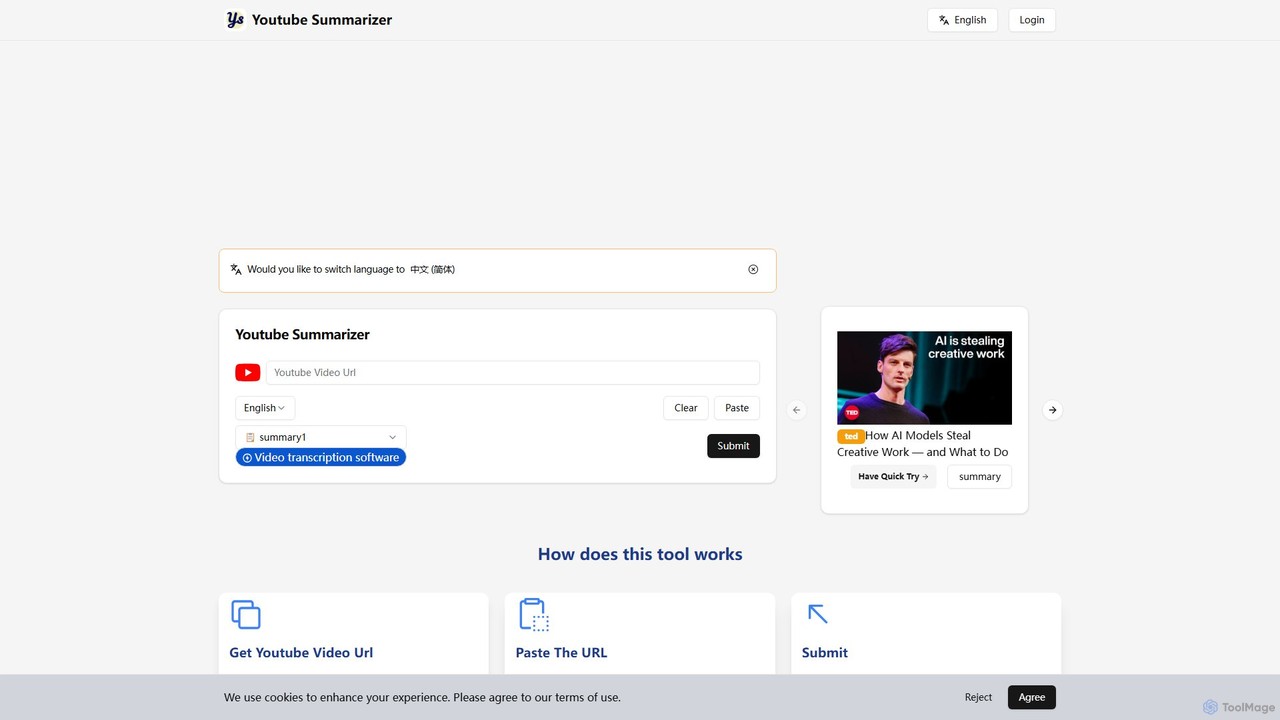This screenshot has height=720, width=1280.
Task: Click the copy icon above Get Youtube Video Url
Action: [x=246, y=614]
